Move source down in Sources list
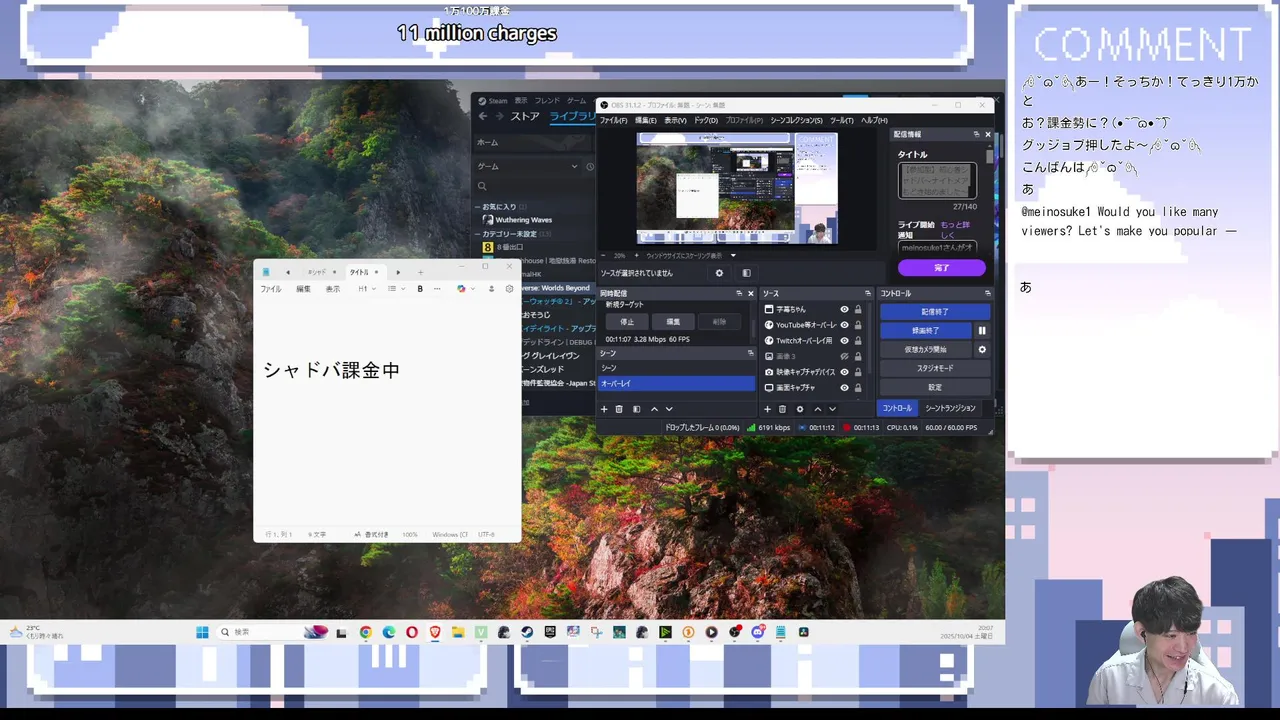 click(x=832, y=409)
